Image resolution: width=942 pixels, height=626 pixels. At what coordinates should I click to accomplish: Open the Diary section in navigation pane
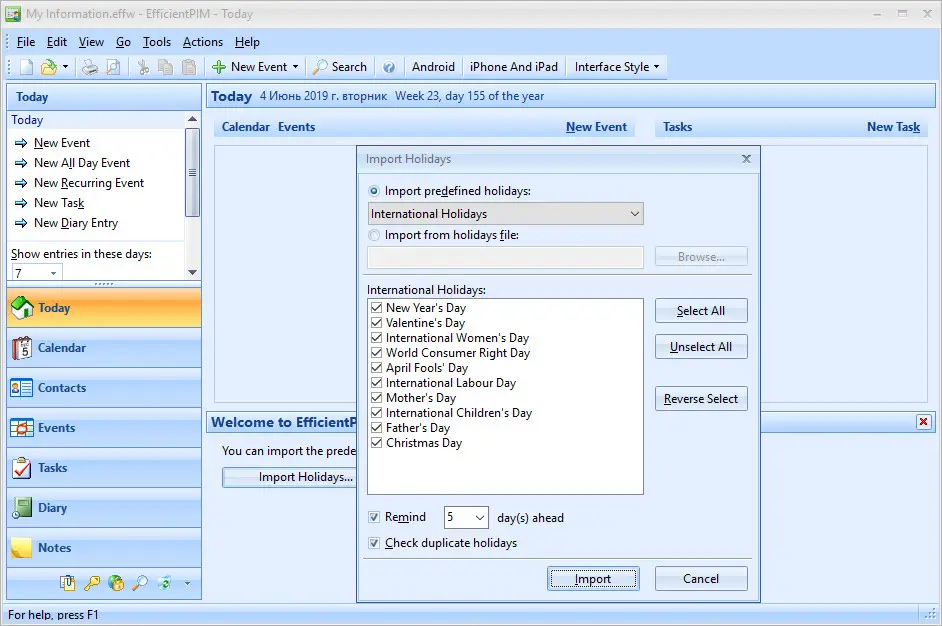click(104, 508)
